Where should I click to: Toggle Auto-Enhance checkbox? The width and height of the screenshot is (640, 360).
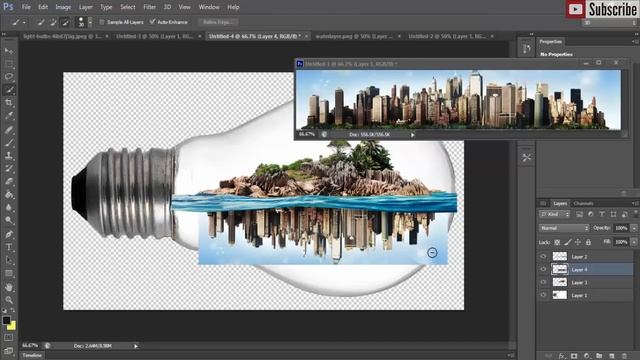click(x=152, y=22)
